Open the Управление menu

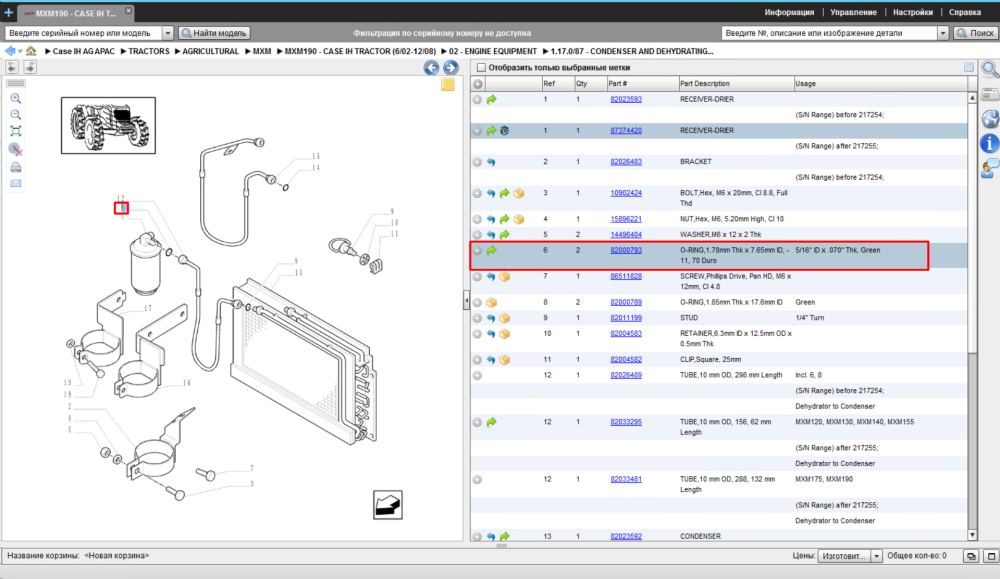853,12
